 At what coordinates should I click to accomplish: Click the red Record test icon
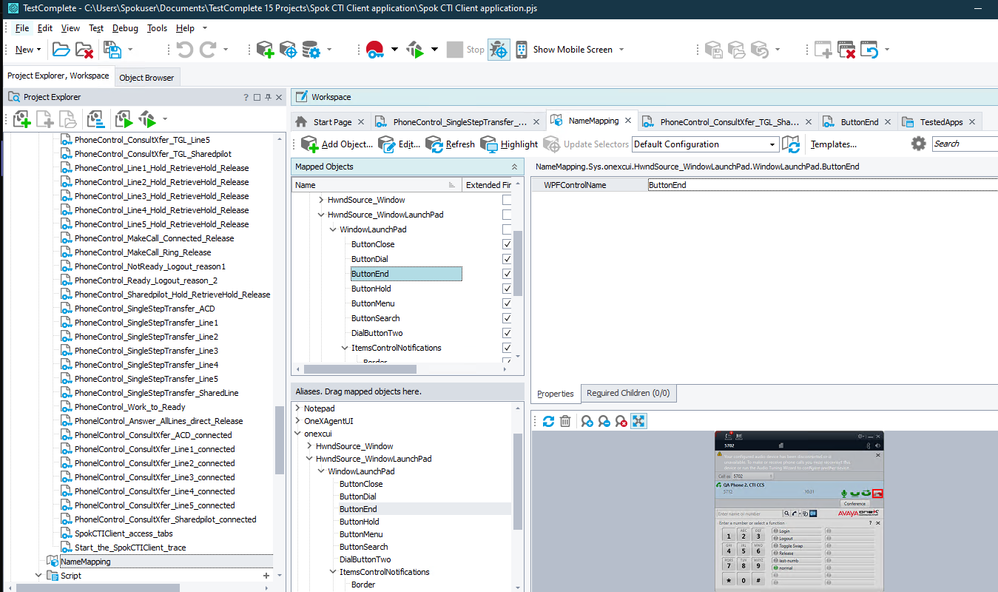(x=375, y=49)
